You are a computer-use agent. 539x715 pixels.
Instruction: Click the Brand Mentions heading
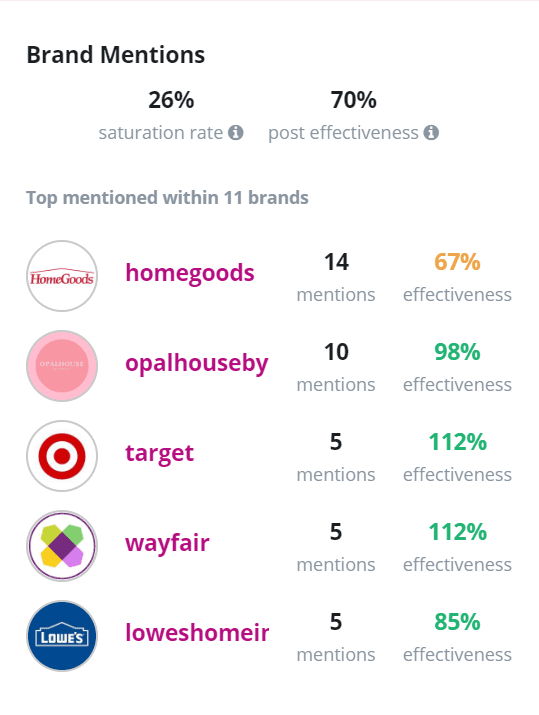coord(116,55)
